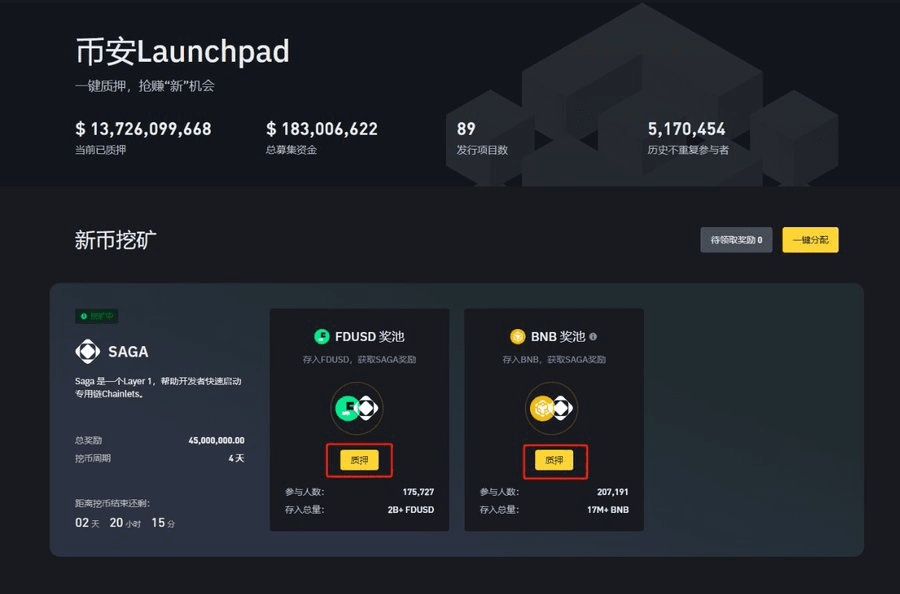This screenshot has height=594, width=900.
Task: Click the SAGA project name
Action: pyautogui.click(x=128, y=351)
